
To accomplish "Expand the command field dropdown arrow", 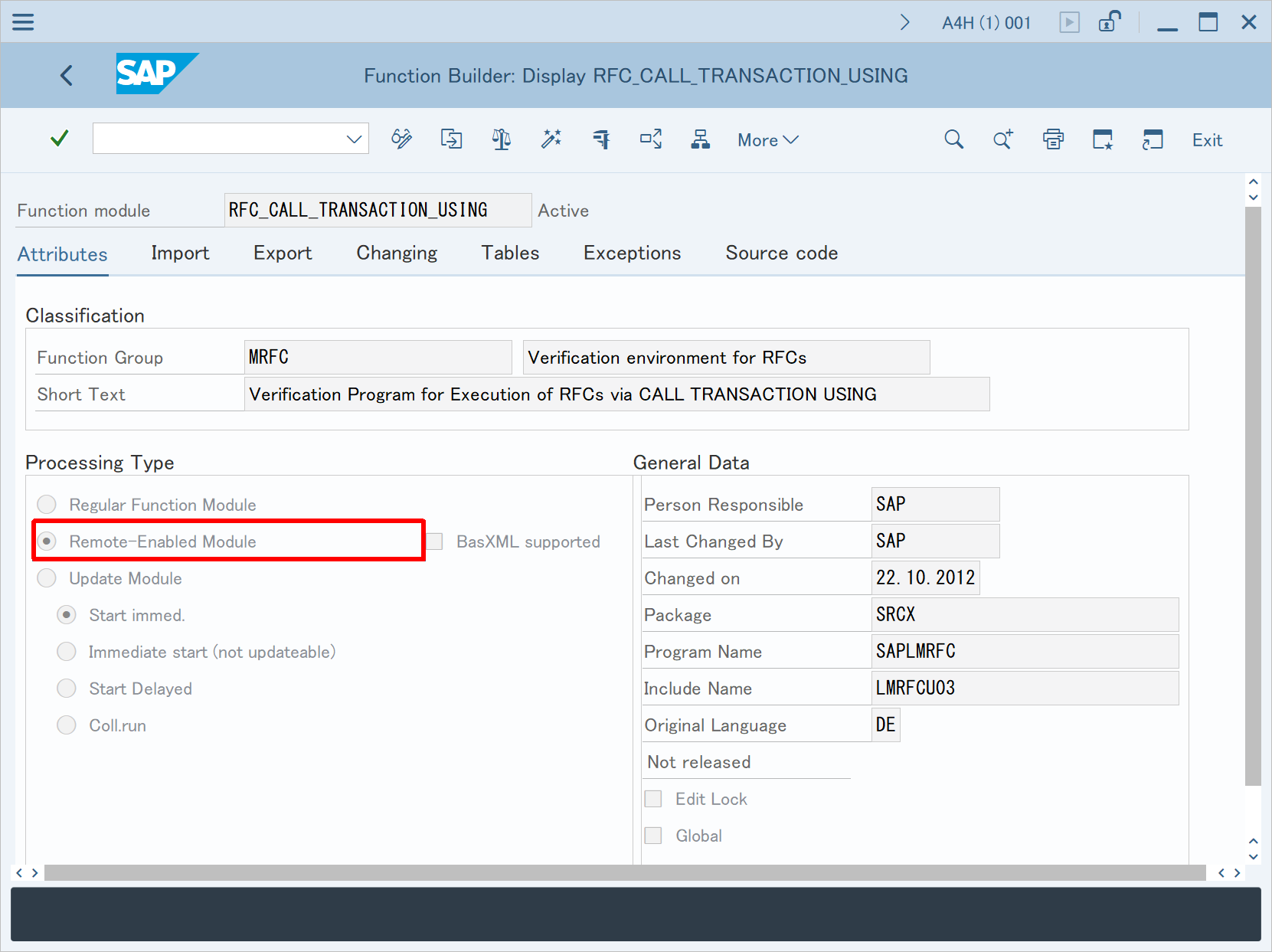I will pos(354,139).
